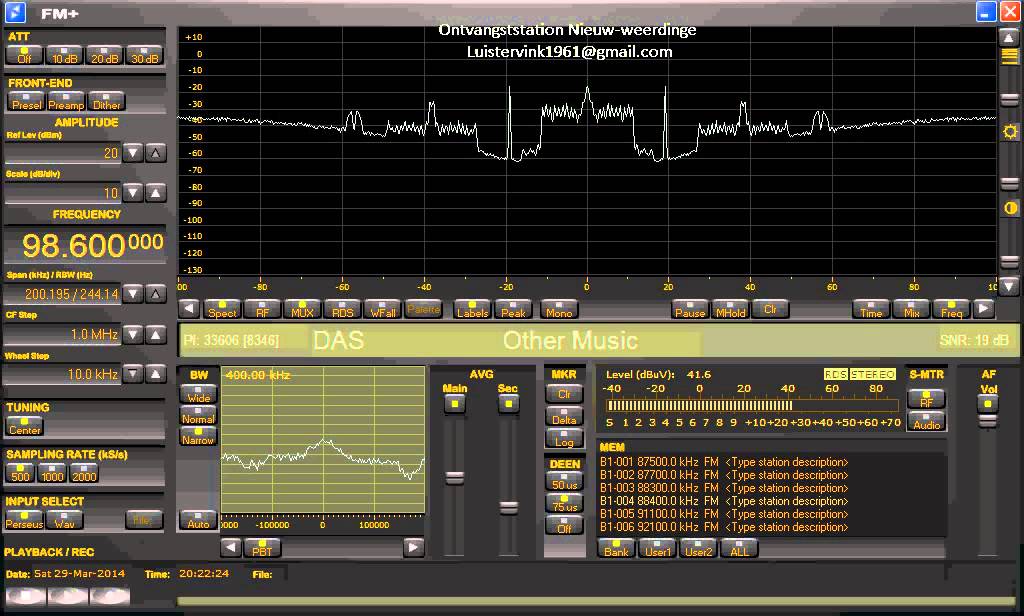
Task: Switch display to MUX mode
Action: point(302,309)
